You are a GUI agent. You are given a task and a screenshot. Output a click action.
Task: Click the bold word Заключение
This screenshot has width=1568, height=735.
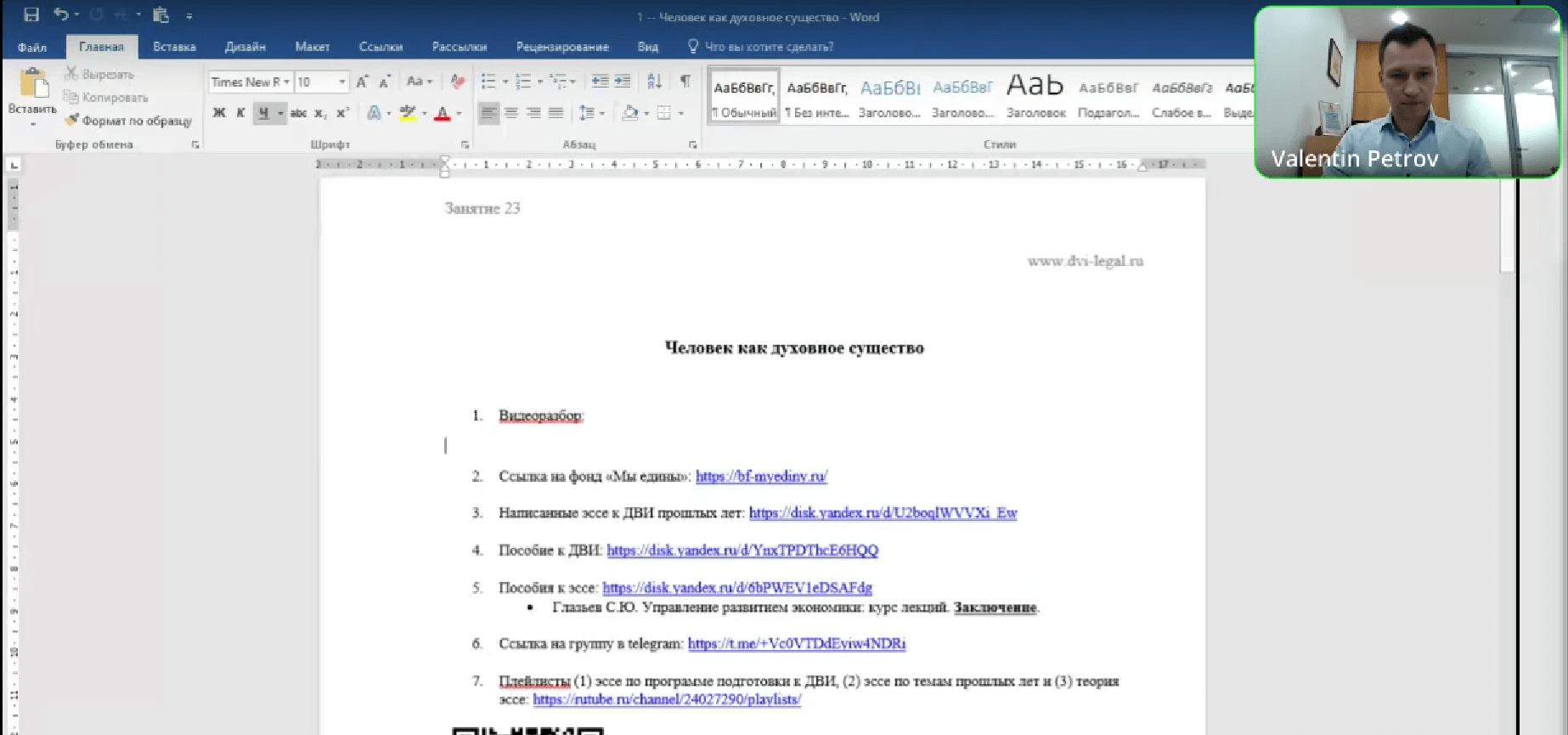pos(995,608)
